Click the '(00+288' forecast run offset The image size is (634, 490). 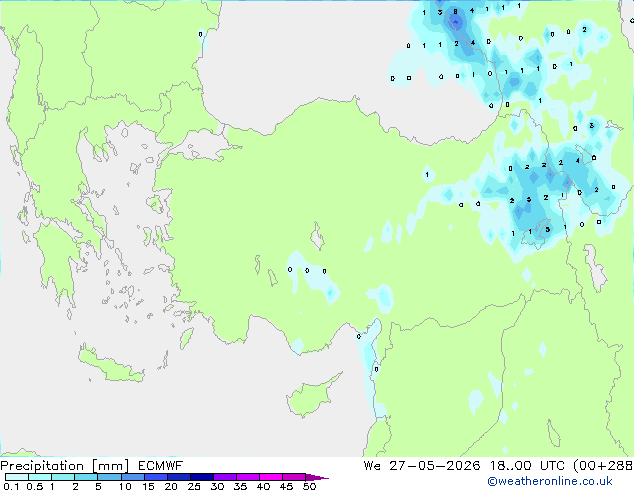tap(603, 466)
